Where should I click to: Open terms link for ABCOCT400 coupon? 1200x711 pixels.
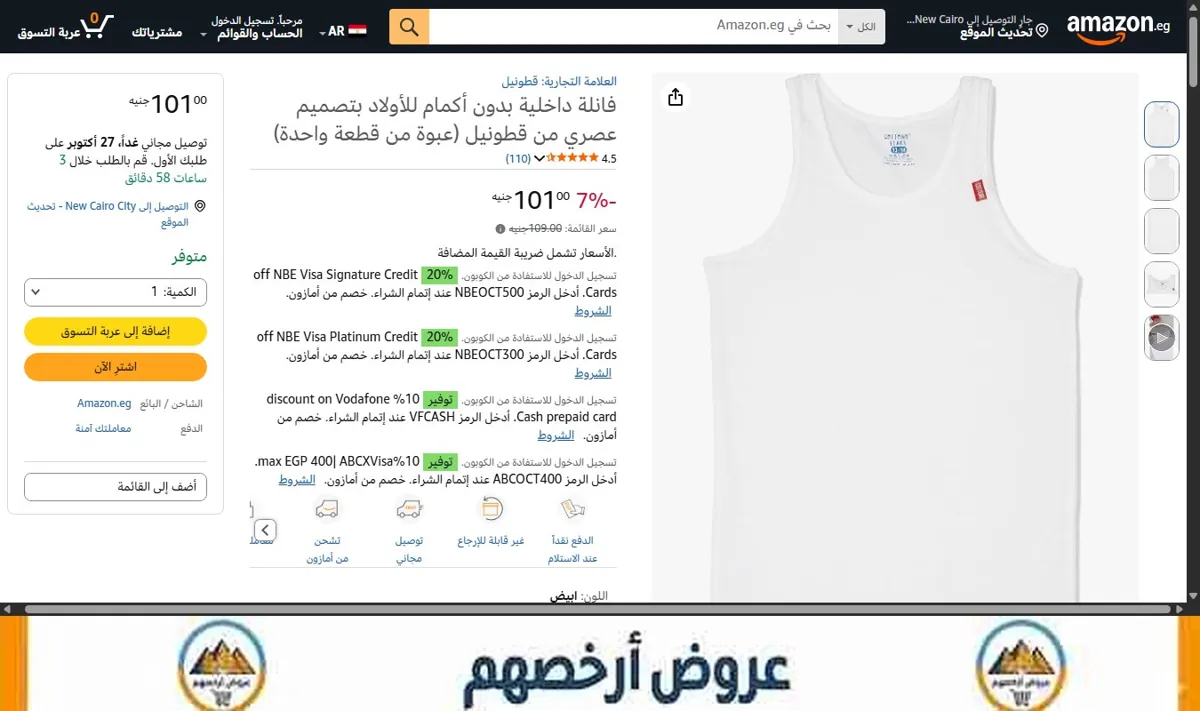tap(297, 480)
